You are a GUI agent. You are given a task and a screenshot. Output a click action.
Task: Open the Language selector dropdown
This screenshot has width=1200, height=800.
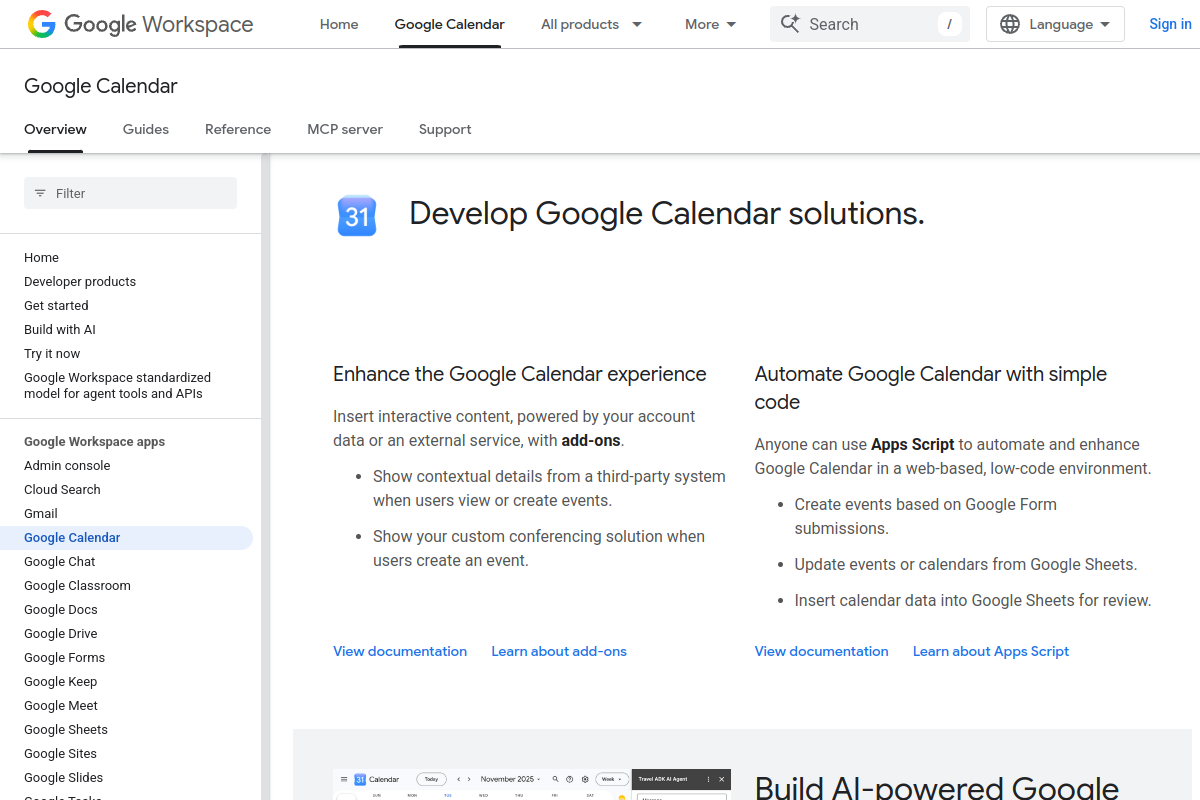(x=1055, y=24)
